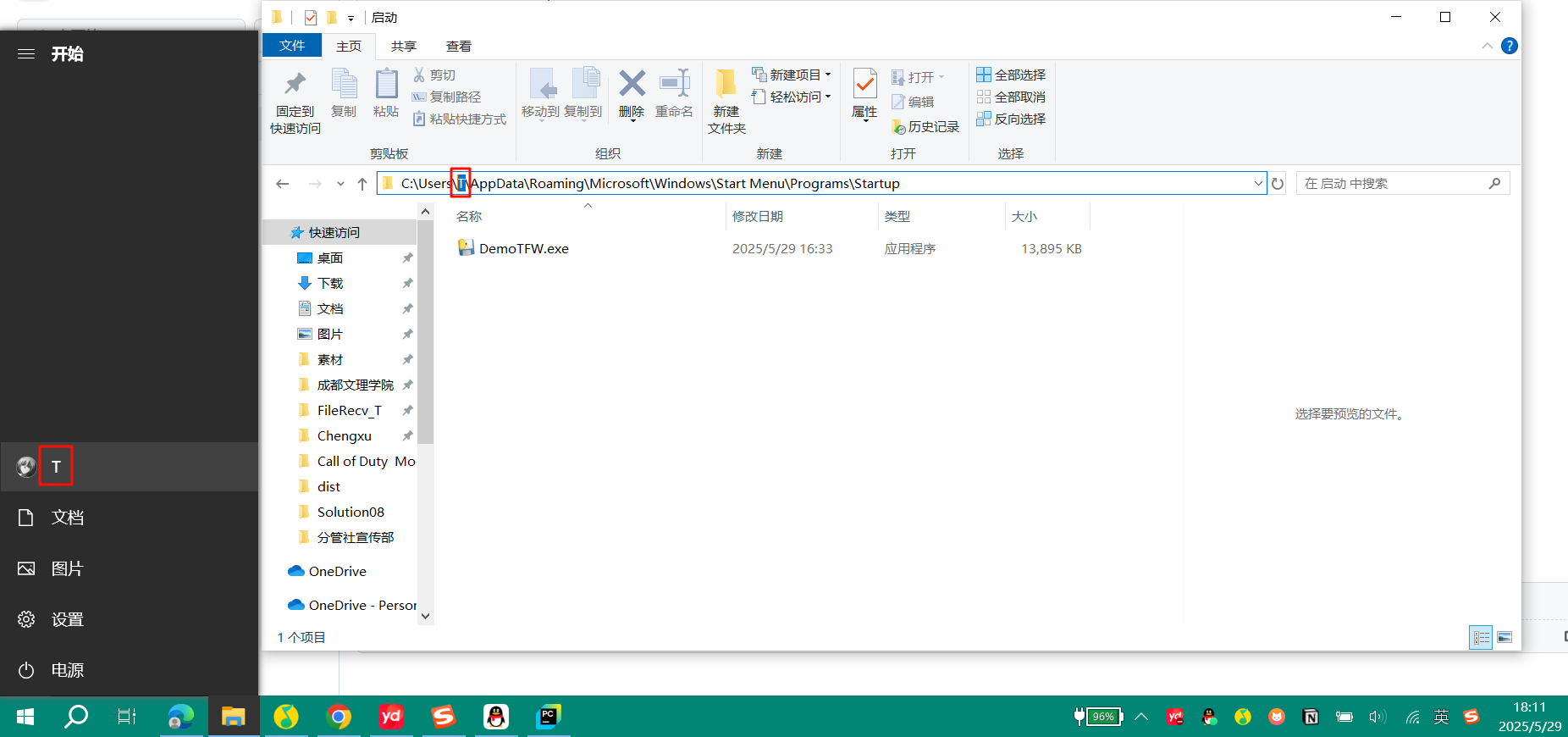This screenshot has width=1568, height=737.
Task: Choose Select none (全部取消)
Action: coord(1011,97)
